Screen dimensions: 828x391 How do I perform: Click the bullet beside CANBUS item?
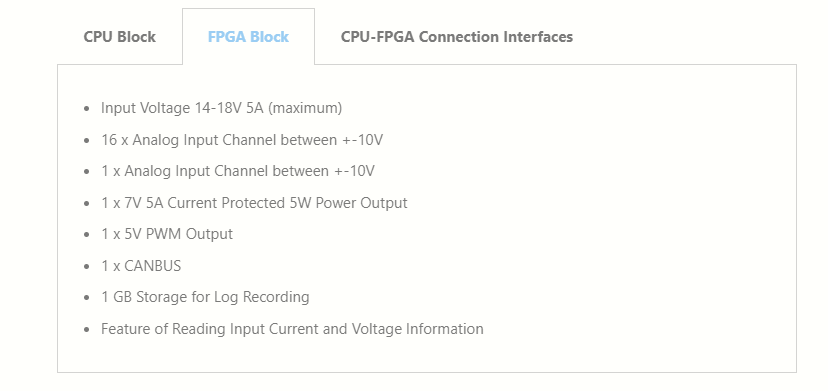click(x=87, y=266)
